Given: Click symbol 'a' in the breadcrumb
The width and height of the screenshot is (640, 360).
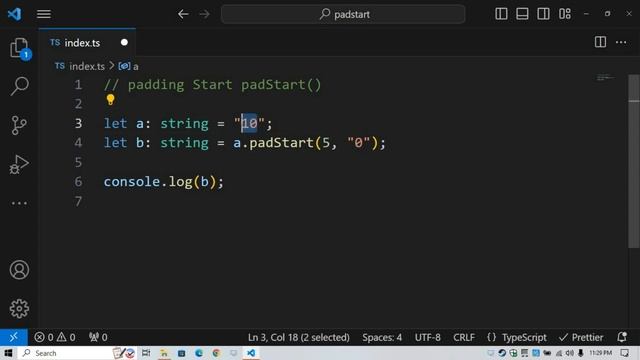Looking at the screenshot, I should click(x=129, y=66).
